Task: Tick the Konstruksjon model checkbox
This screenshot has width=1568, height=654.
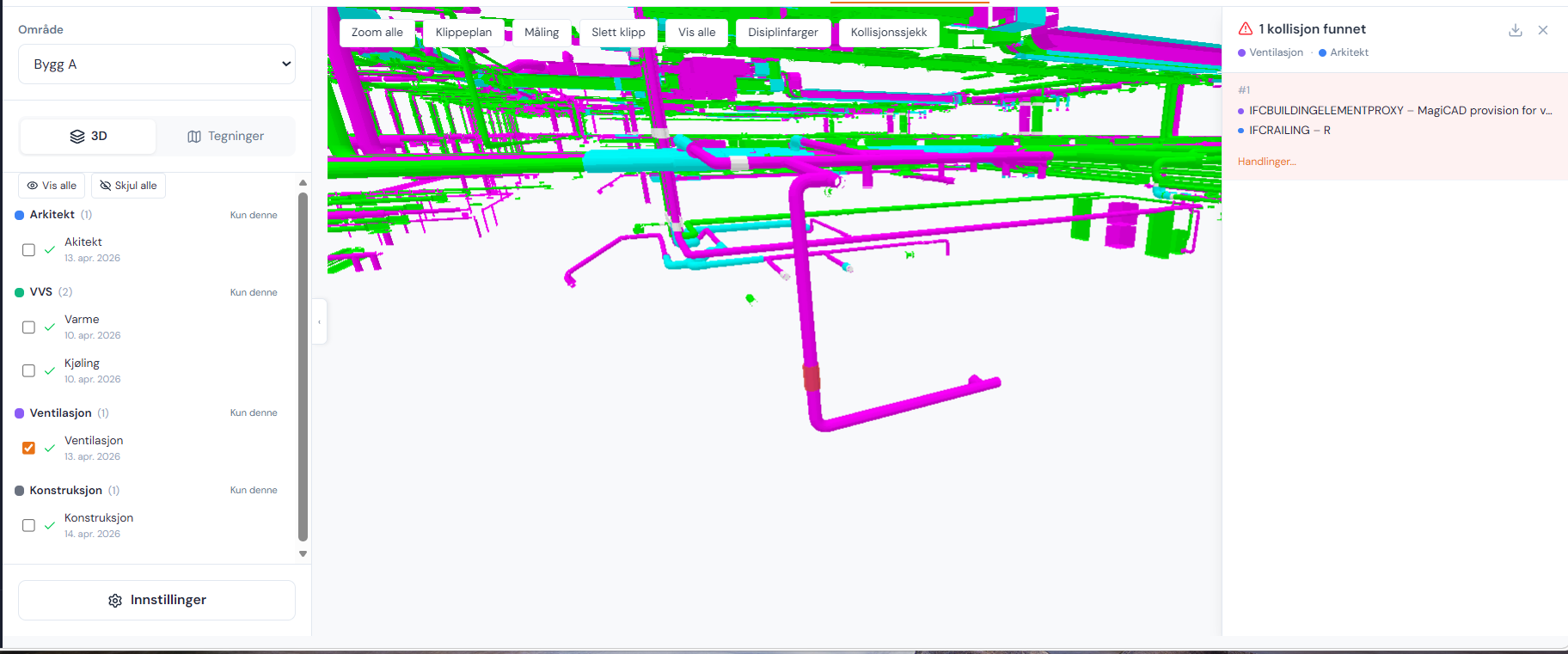Action: (x=28, y=525)
